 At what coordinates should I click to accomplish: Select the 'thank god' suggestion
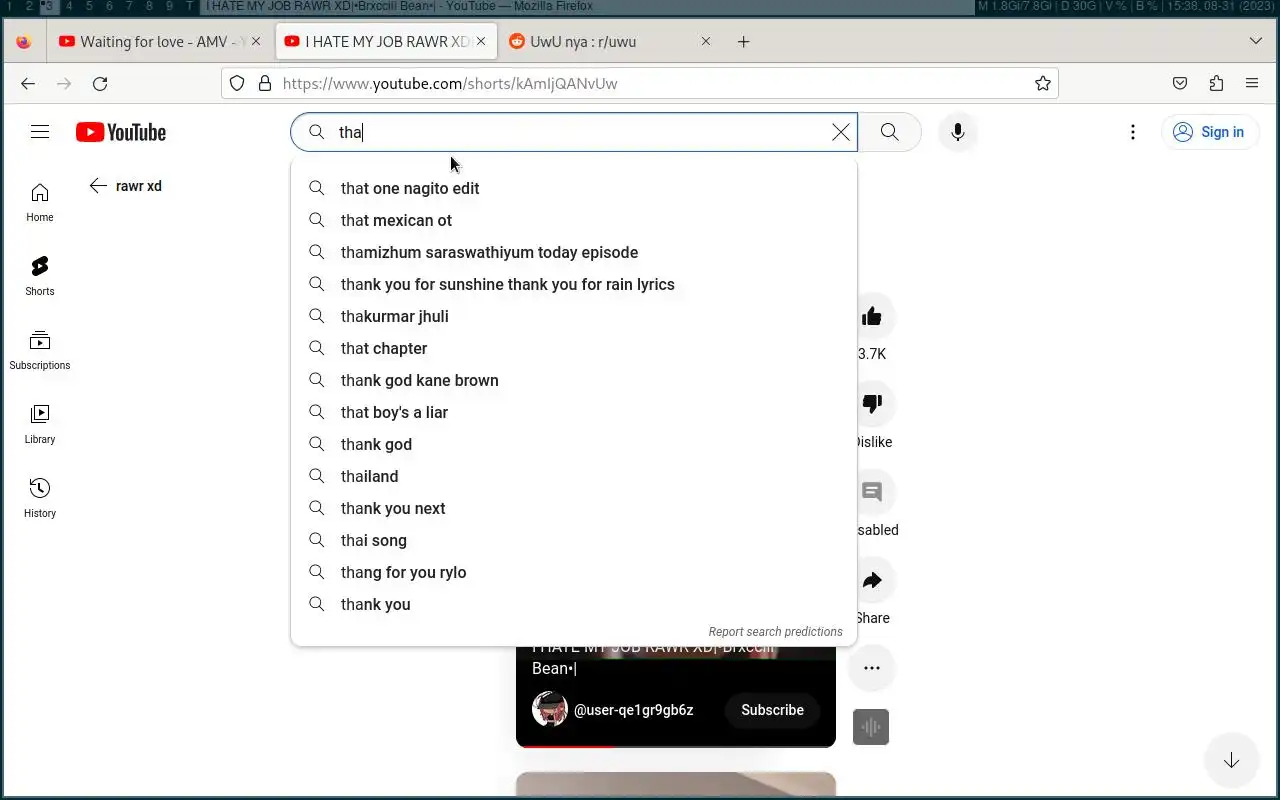574,444
